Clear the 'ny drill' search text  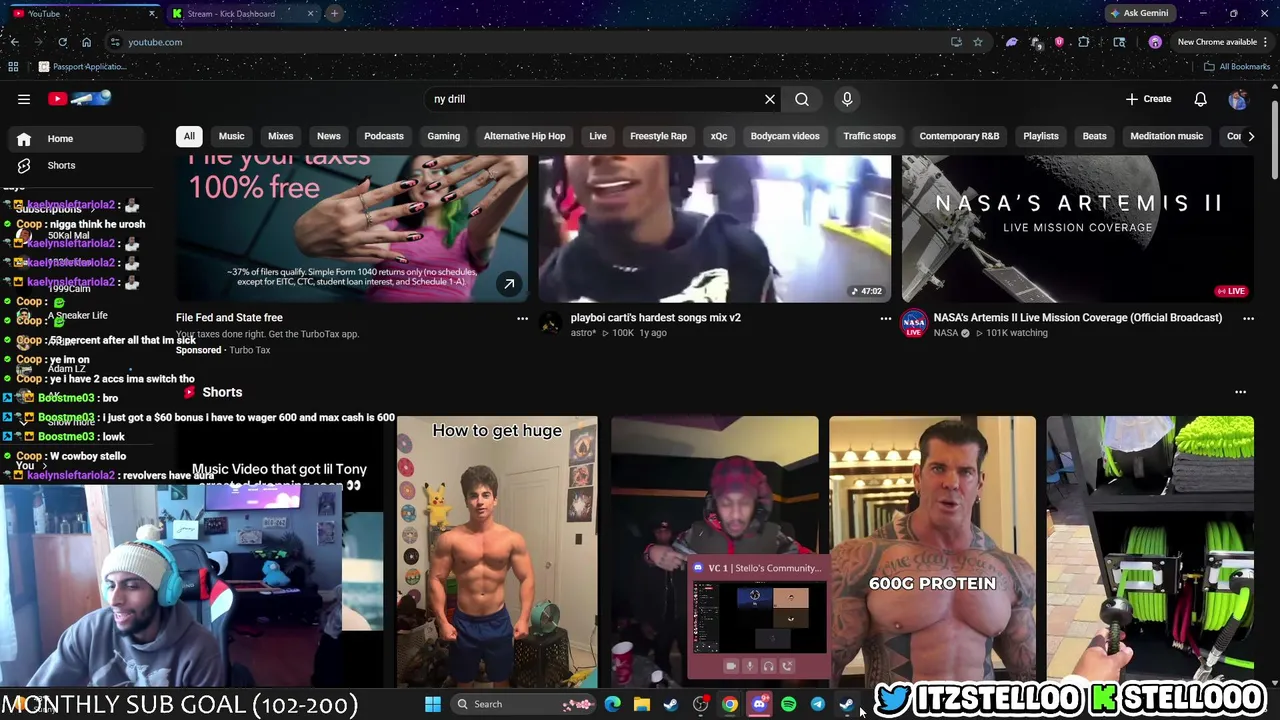pyautogui.click(x=770, y=99)
